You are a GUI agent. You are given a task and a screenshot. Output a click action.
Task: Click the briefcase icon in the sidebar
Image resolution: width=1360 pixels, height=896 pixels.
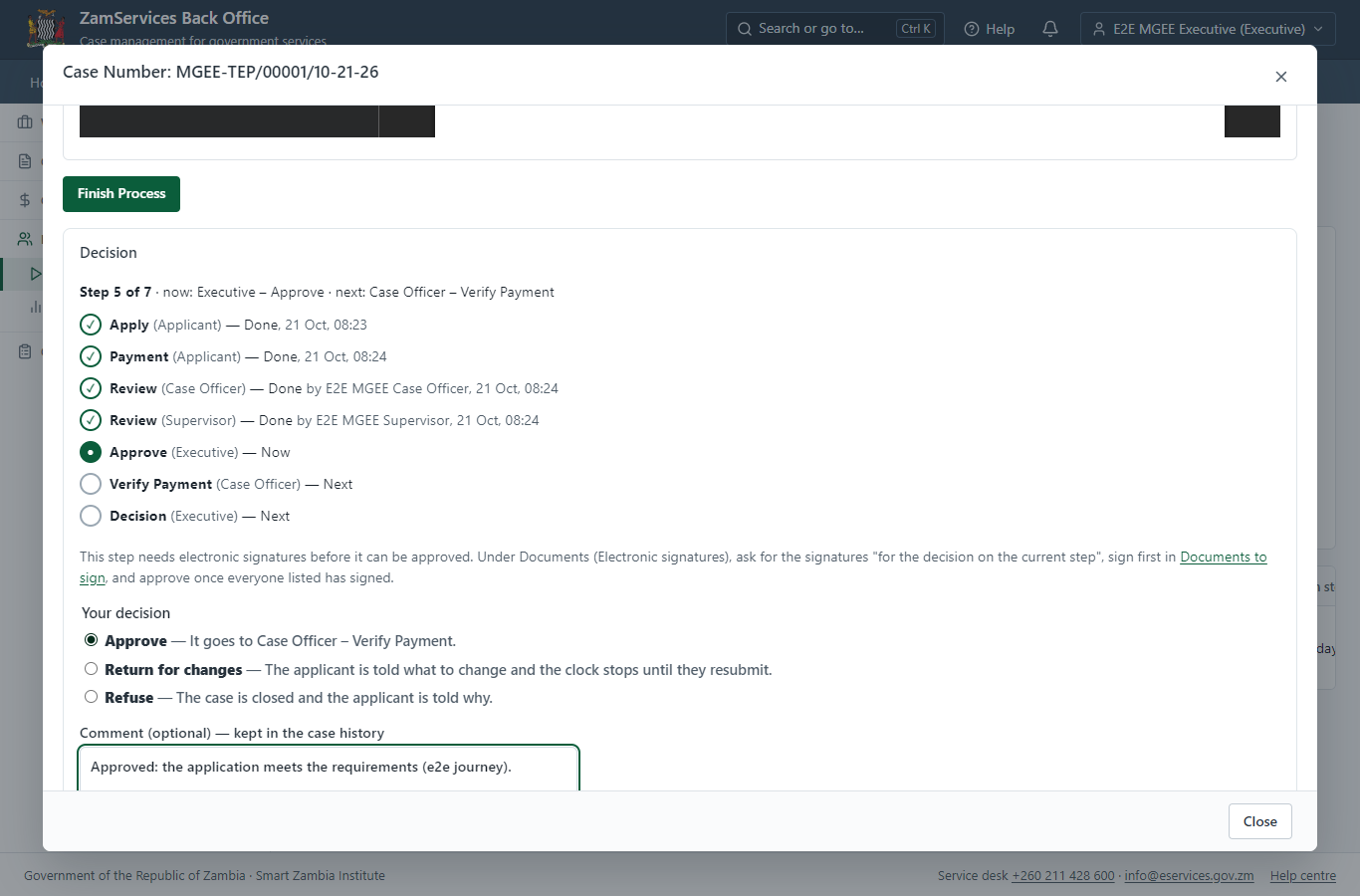(25, 122)
